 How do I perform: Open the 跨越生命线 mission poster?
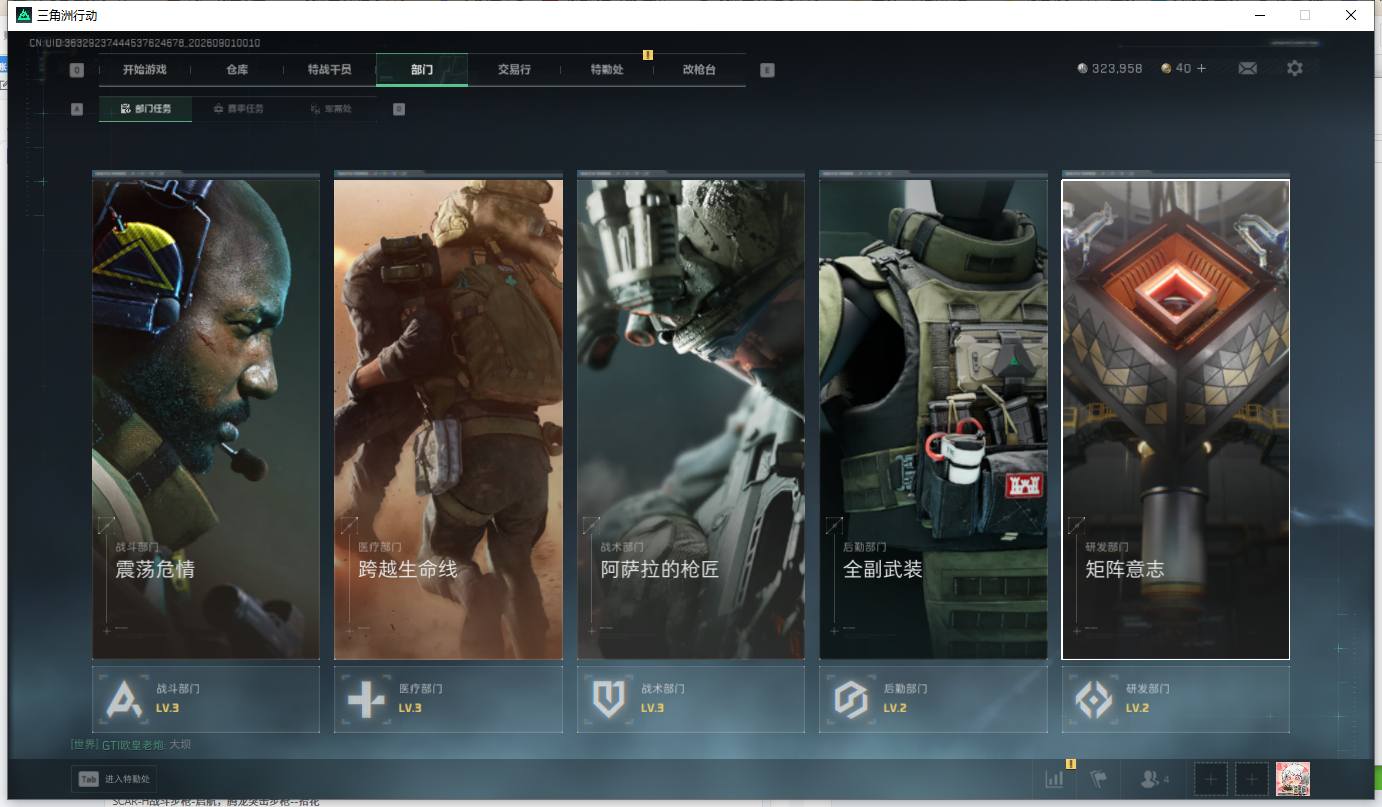click(448, 419)
